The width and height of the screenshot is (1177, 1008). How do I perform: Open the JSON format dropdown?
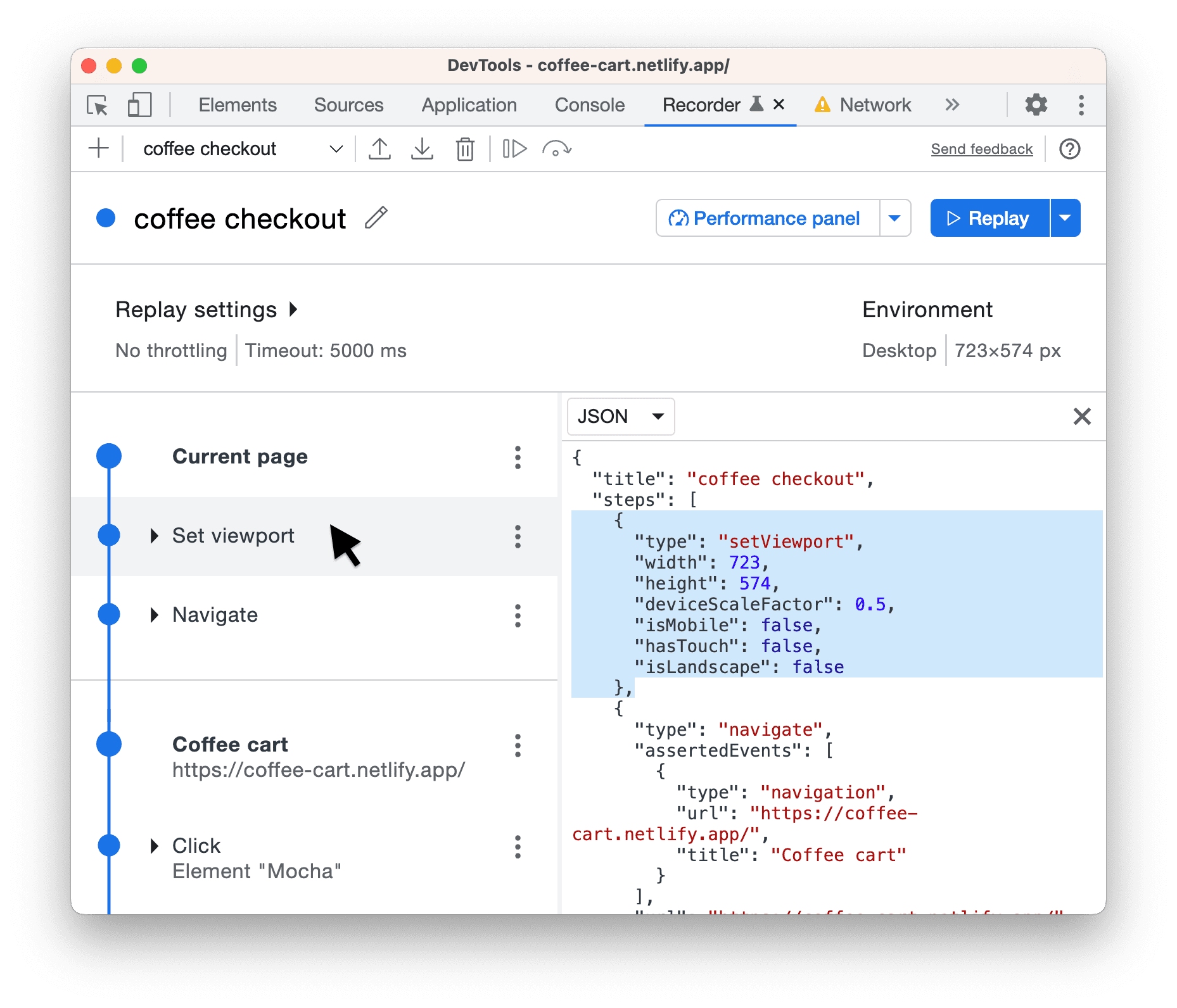click(x=620, y=417)
